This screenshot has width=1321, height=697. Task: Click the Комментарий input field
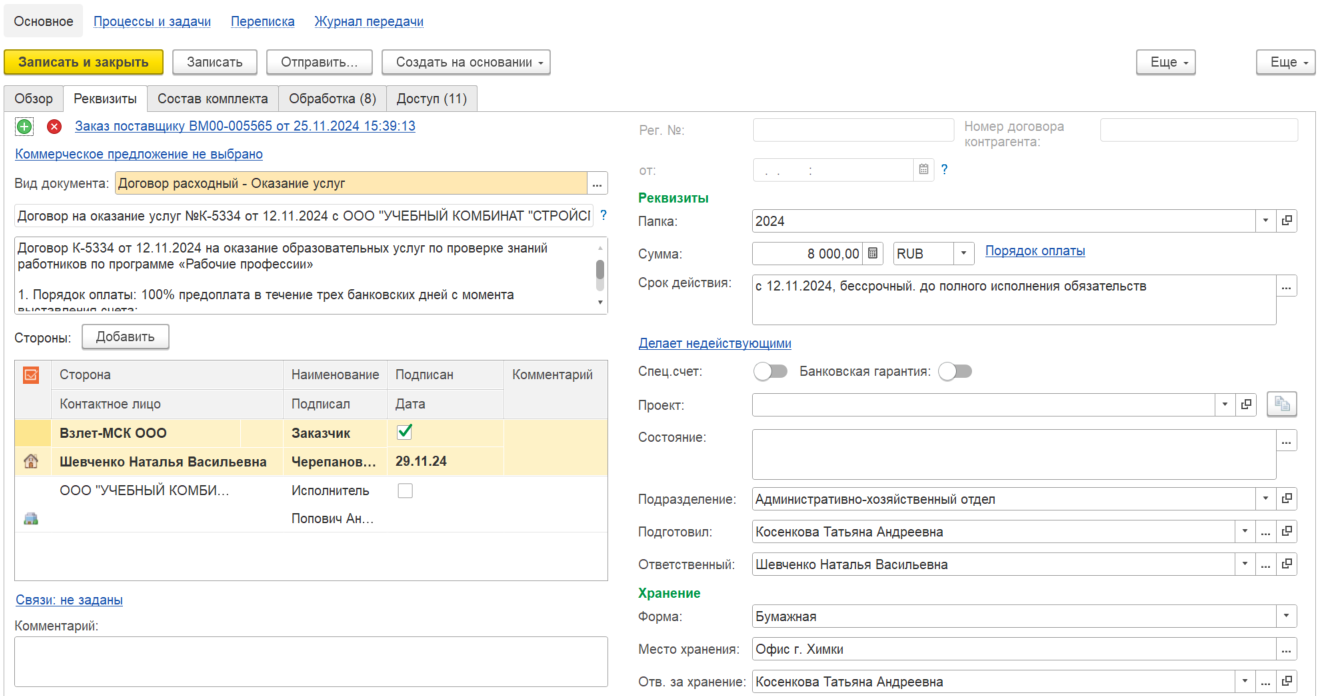(311, 661)
